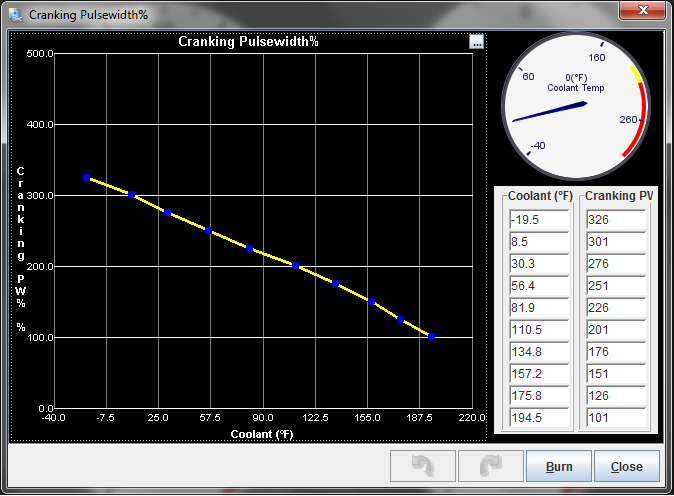Select the Coolant field showing 134.8
This screenshot has height=496, width=674.
539,352
